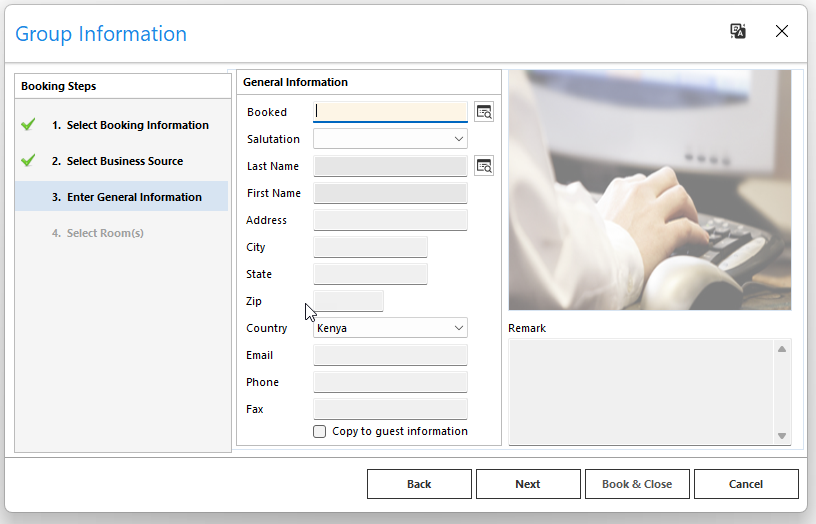Enable Copy to guest information checkbox
The image size is (816, 524).
tap(320, 431)
